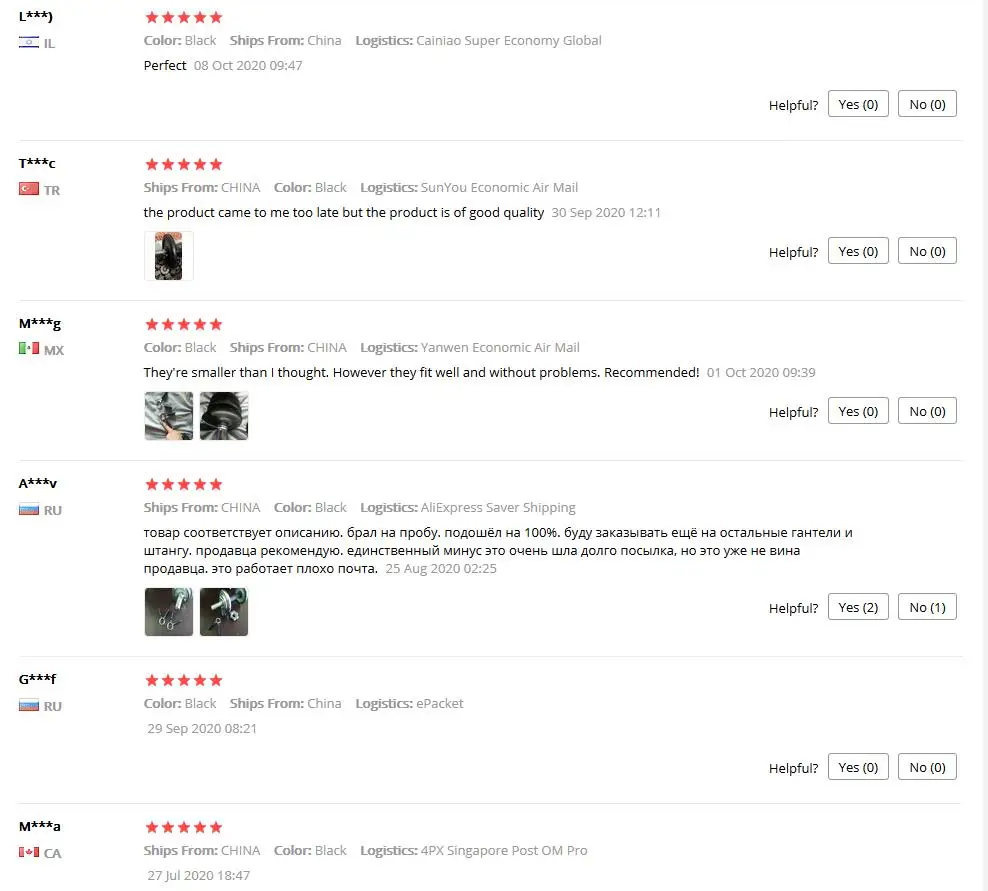Click No (1) on A***v's review
This screenshot has height=891, width=988.
pyautogui.click(x=927, y=607)
